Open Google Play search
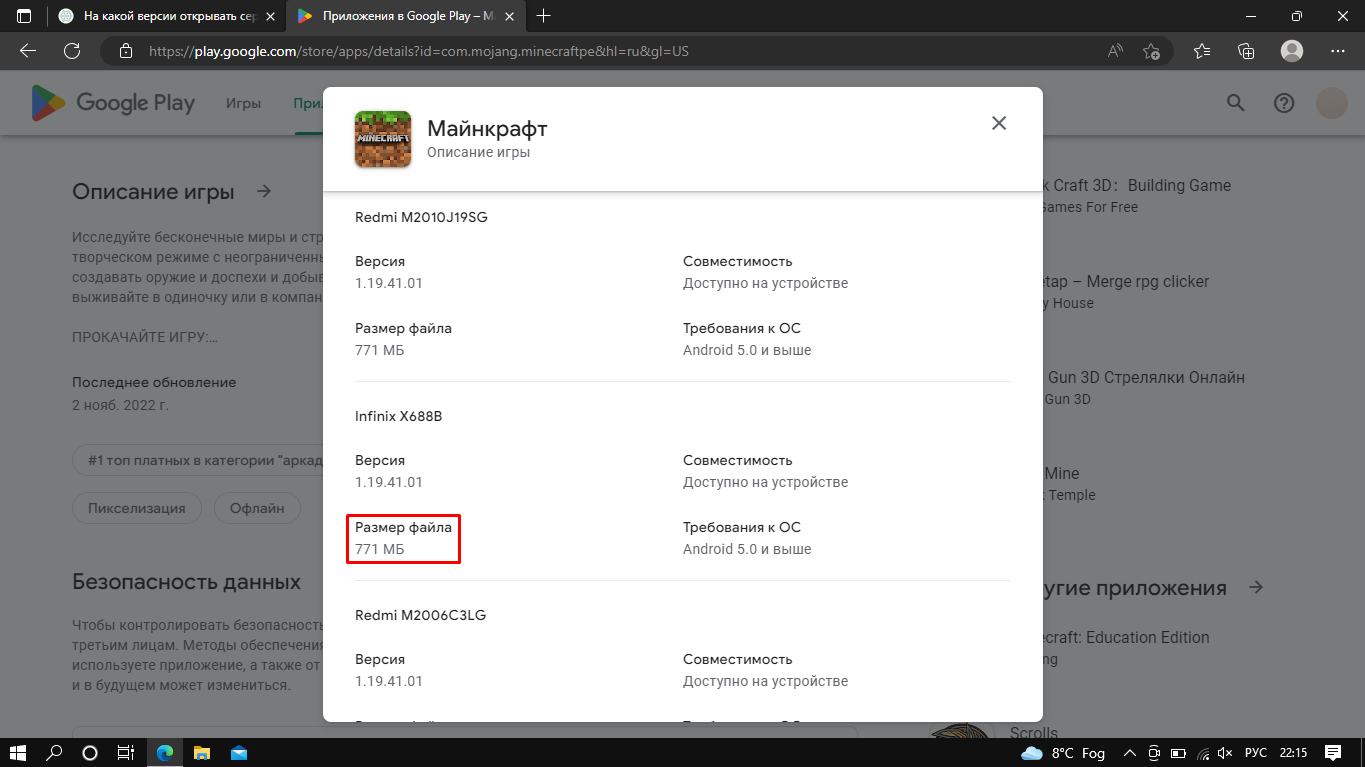Image resolution: width=1365 pixels, height=767 pixels. pyautogui.click(x=1236, y=102)
